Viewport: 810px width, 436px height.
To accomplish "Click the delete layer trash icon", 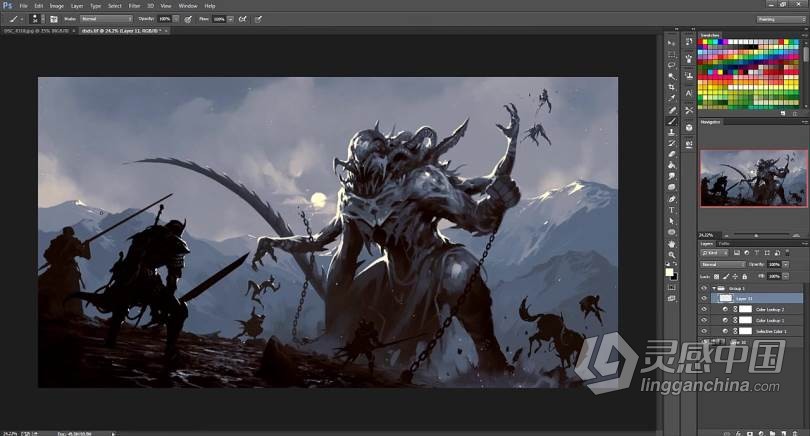I will pyautogui.click(x=795, y=433).
